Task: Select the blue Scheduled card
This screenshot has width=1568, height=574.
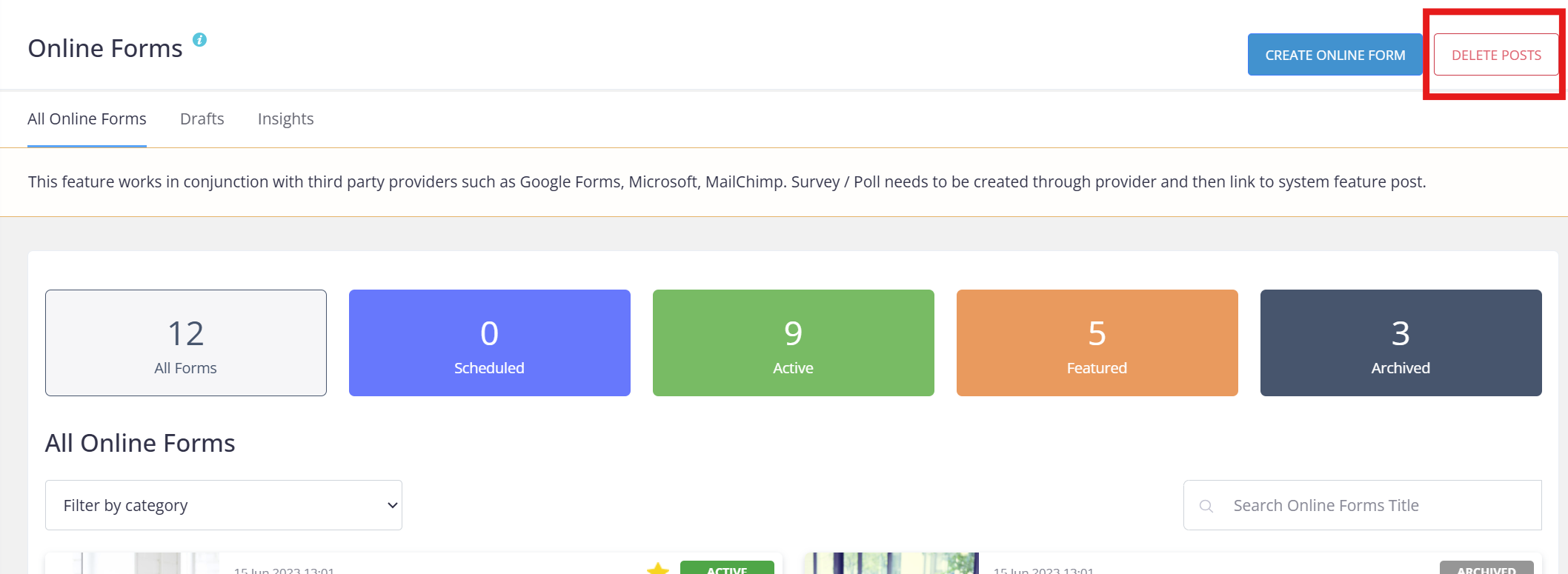Action: coord(490,343)
